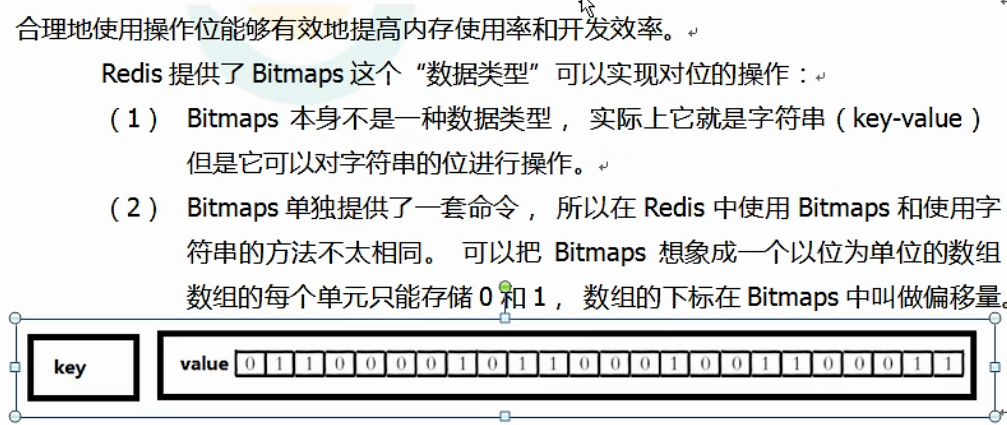Click the last bit cell in the value array
1007x425 pixels.
948,365
